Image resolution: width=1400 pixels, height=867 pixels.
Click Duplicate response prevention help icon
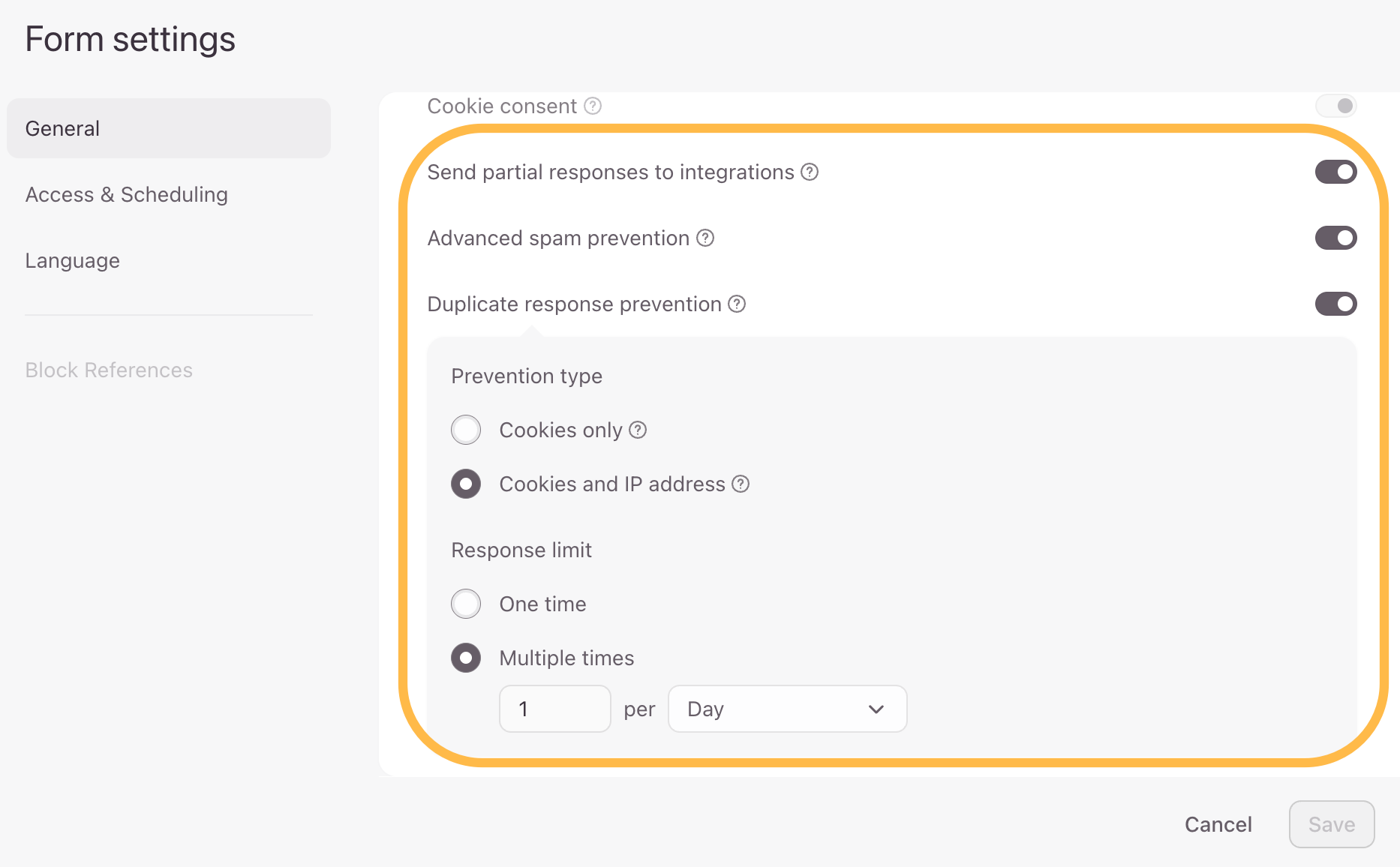737,304
